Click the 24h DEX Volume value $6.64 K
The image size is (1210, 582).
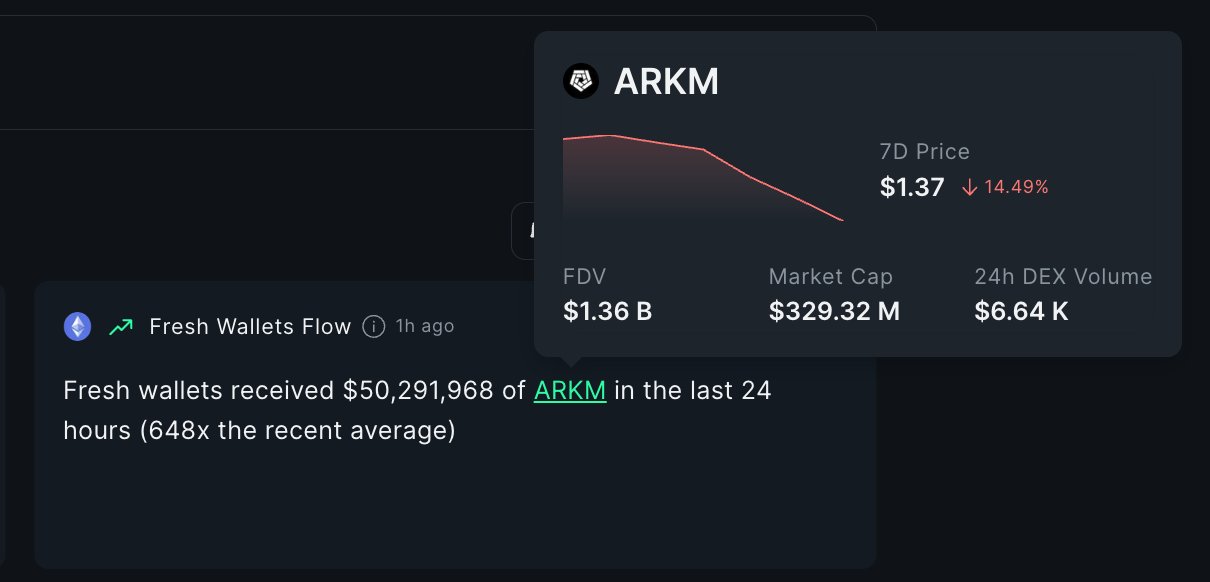(x=1021, y=312)
